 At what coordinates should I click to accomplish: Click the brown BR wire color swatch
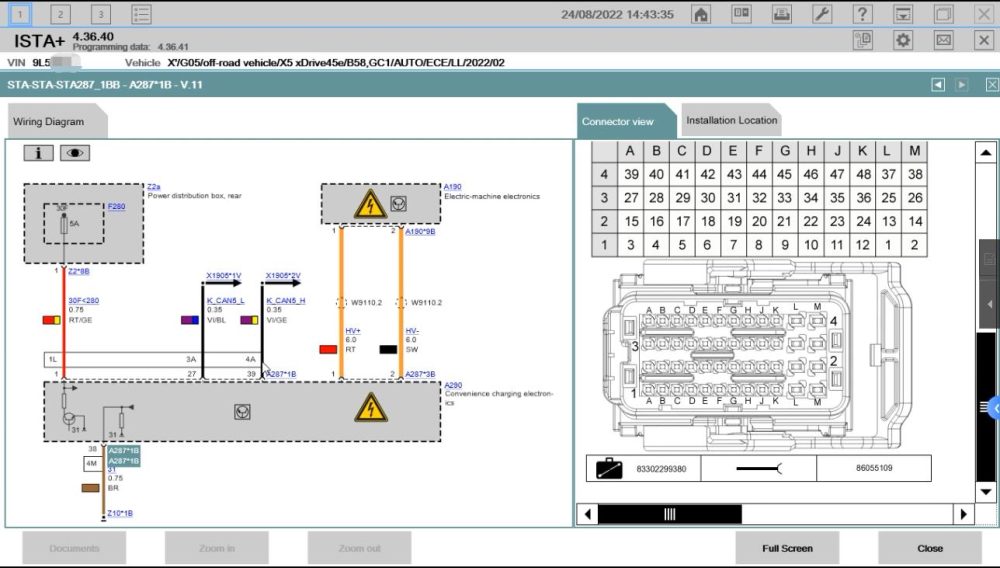[x=91, y=488]
